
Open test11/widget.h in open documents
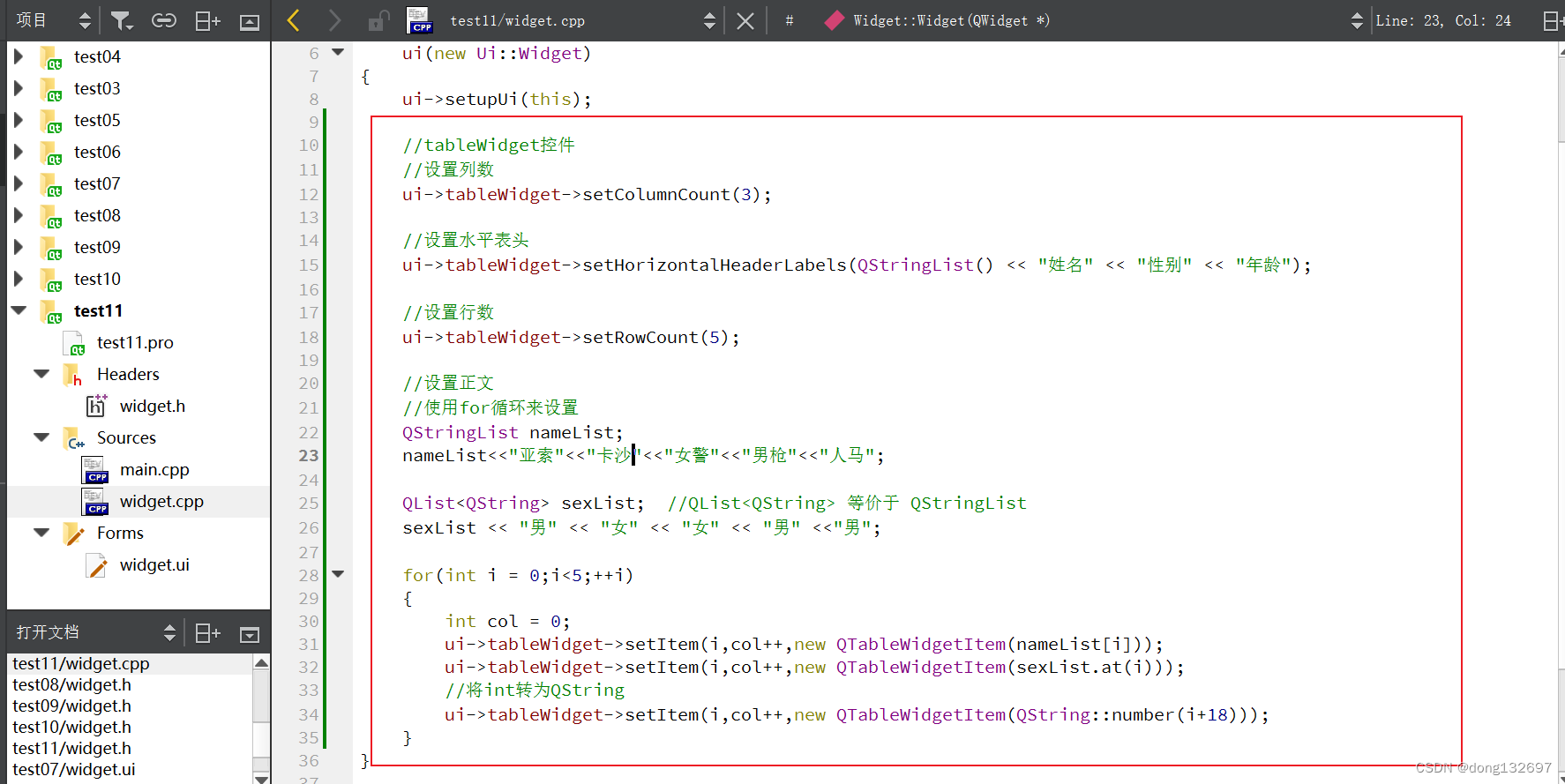71,748
